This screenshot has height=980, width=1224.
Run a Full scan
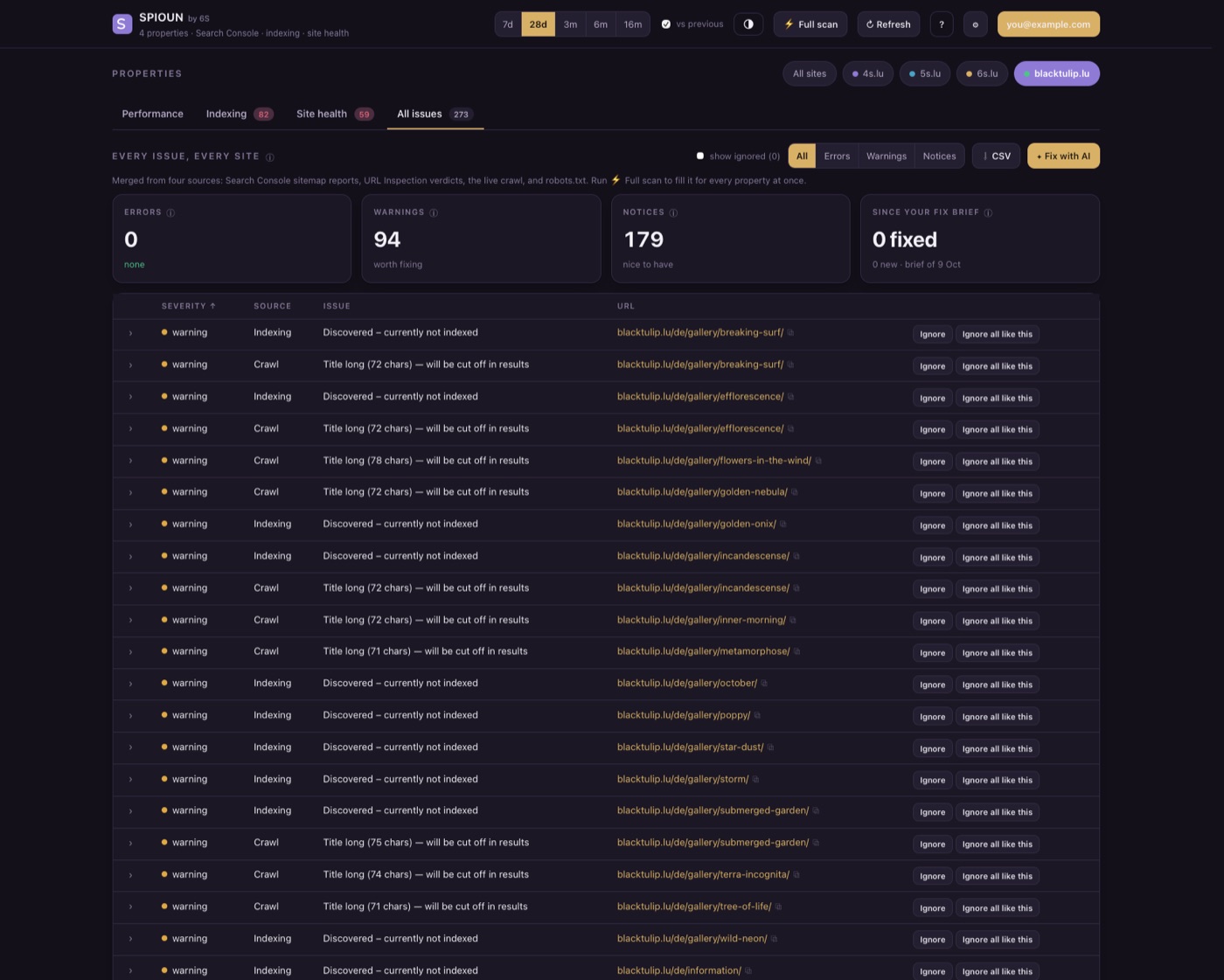coord(810,24)
